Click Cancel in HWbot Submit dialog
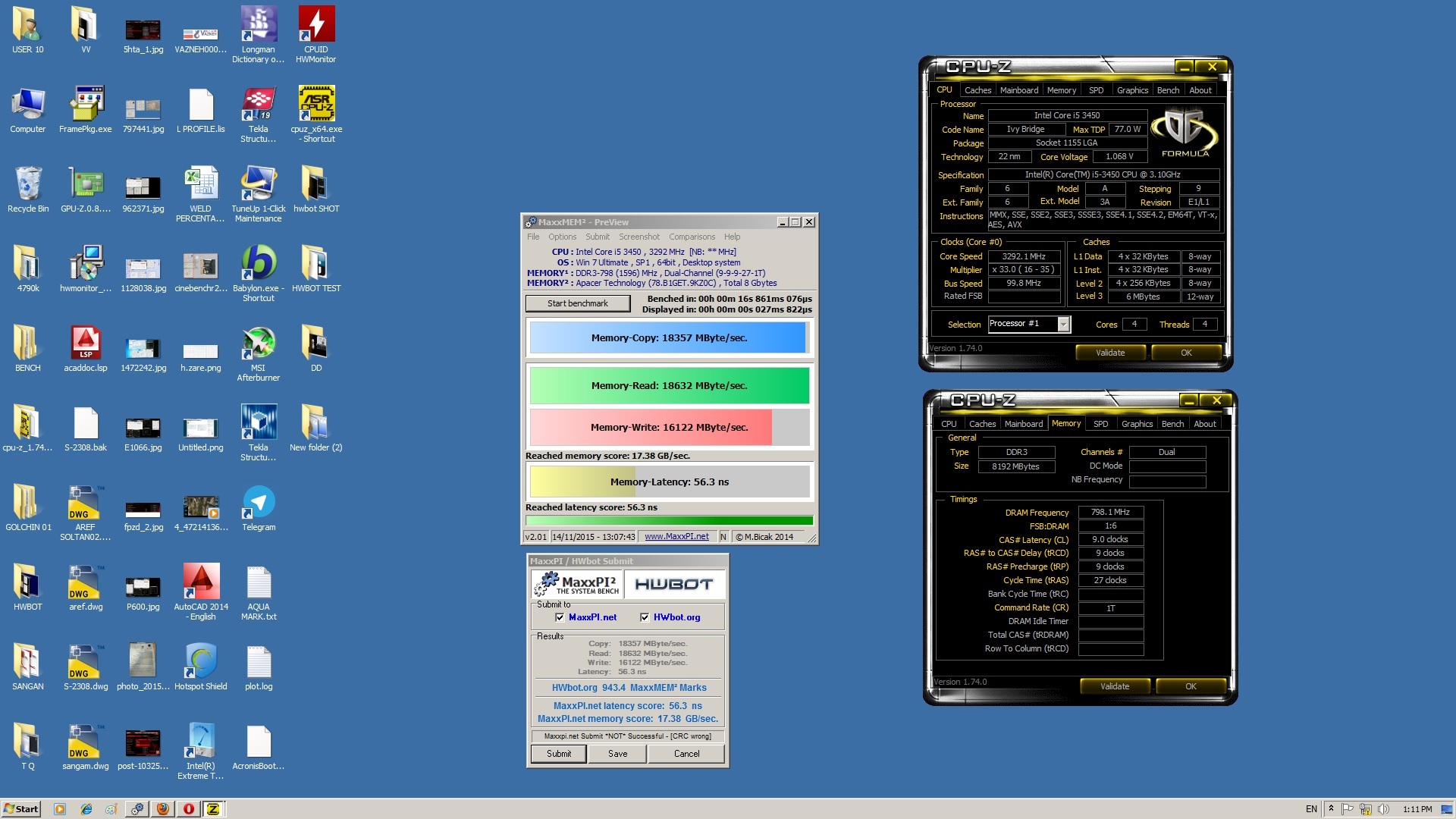The height and width of the screenshot is (819, 1456). 687,754
